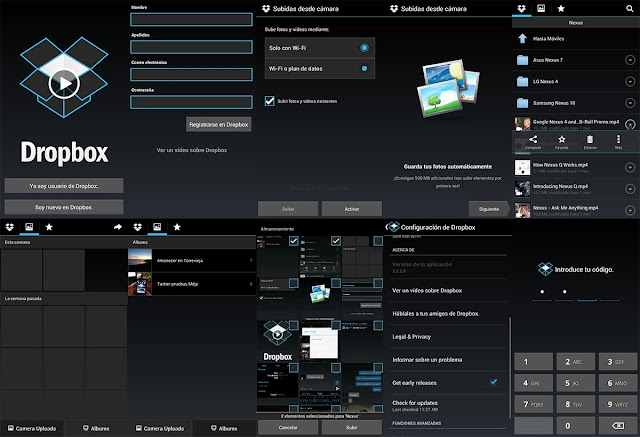Viewport: 640px width, 437px height.
Task: Expand options for the Asus Nexus 7 folder
Action: (630, 60)
